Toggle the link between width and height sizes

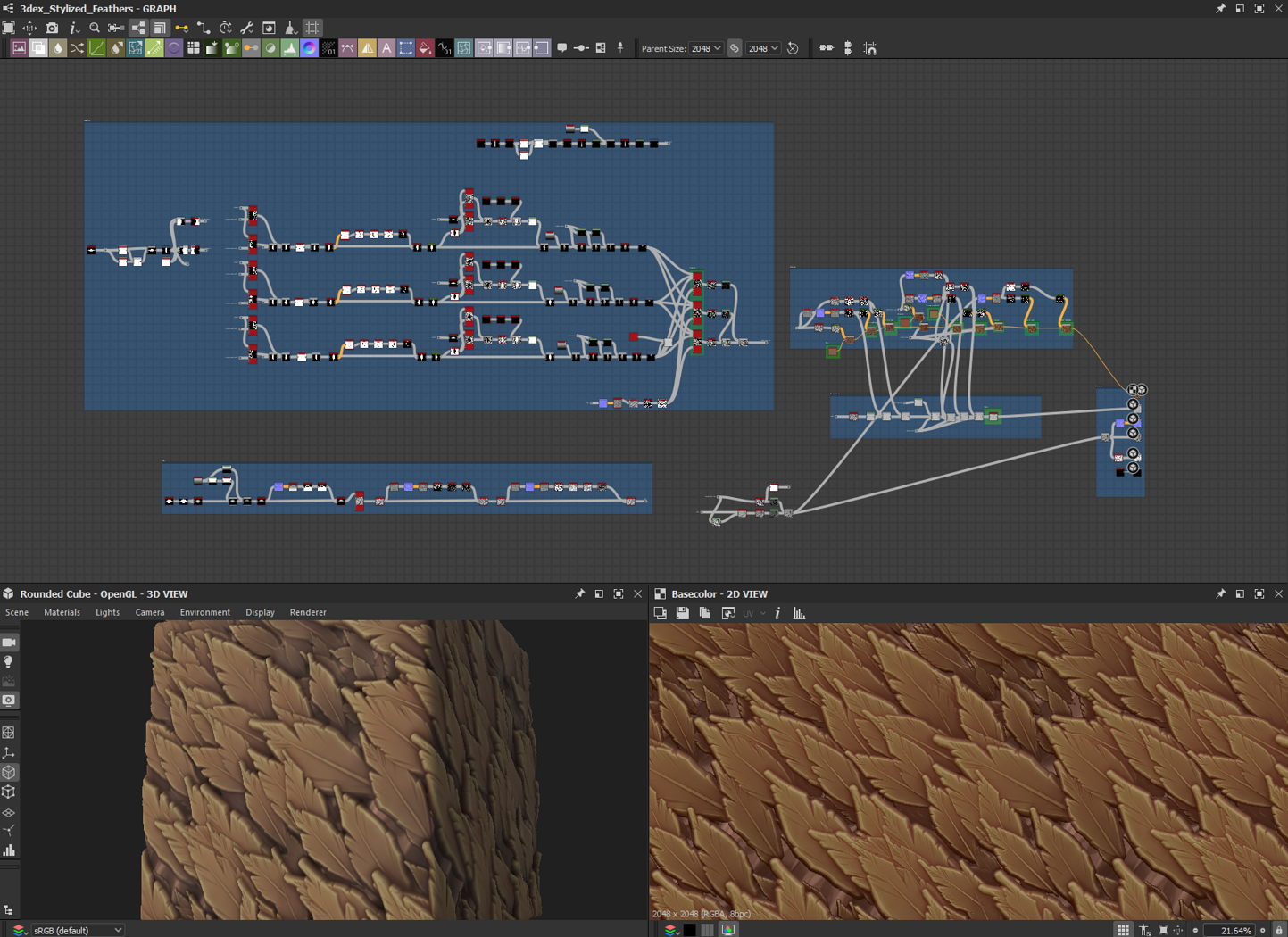coord(735,48)
